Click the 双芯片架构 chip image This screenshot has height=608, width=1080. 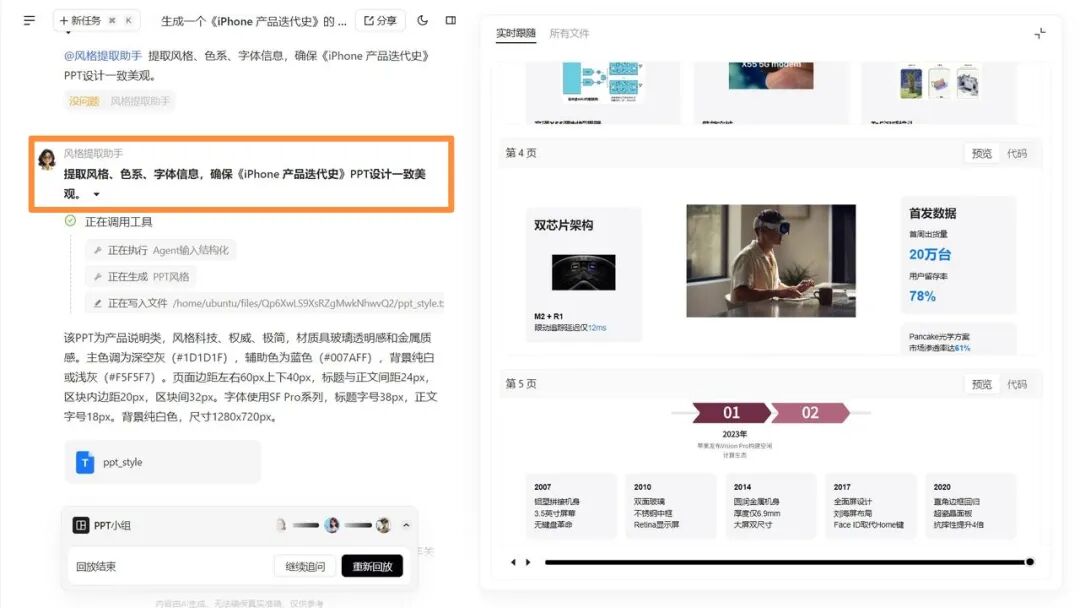583,272
